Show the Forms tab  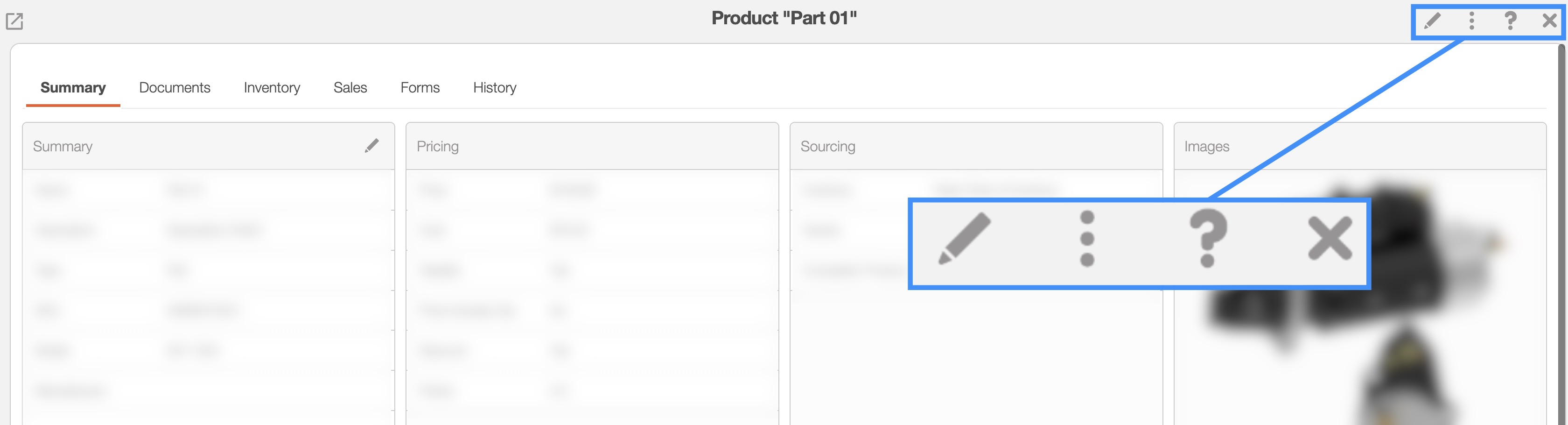point(420,88)
